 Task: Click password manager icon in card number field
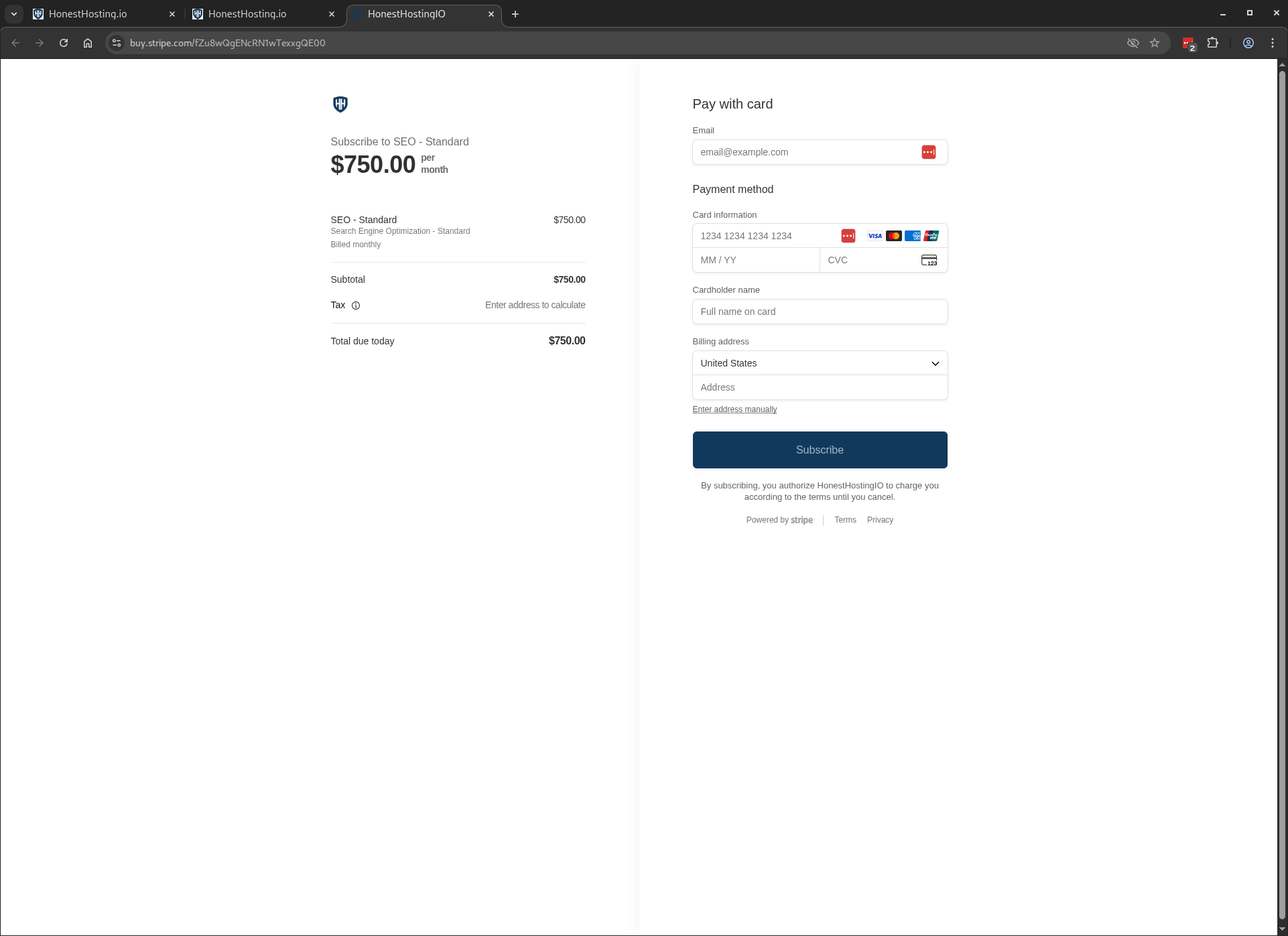point(848,236)
